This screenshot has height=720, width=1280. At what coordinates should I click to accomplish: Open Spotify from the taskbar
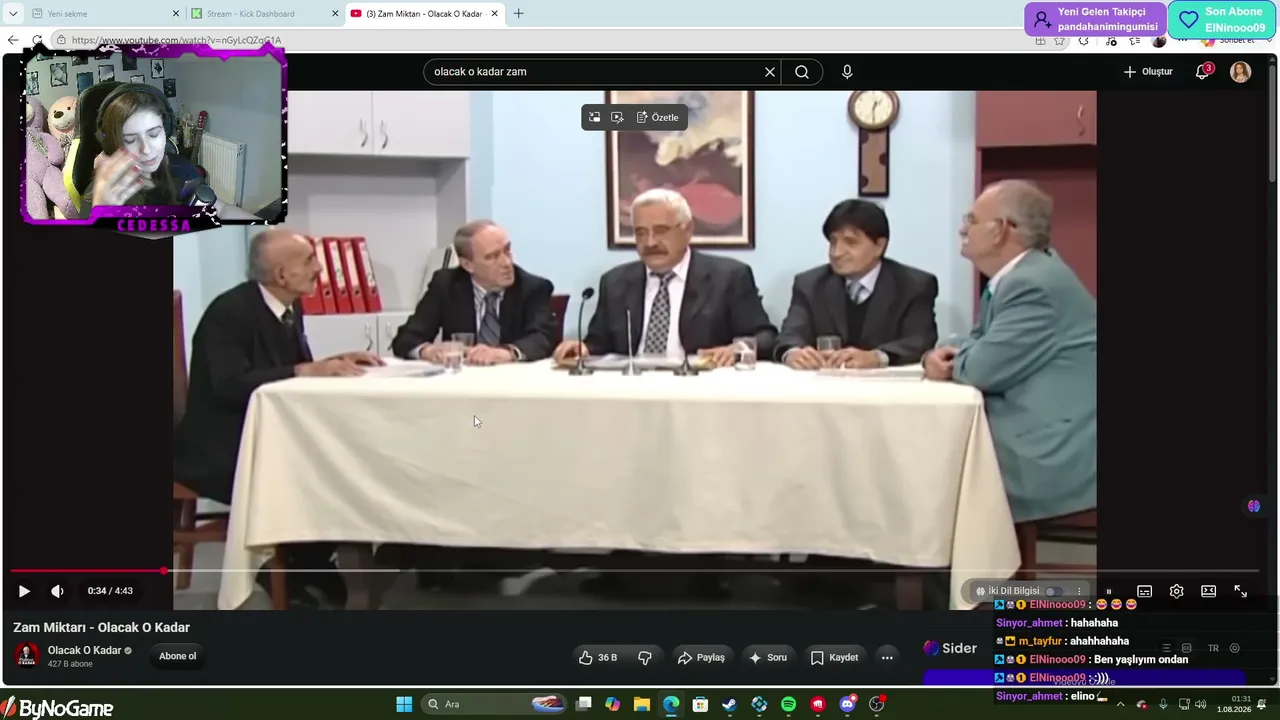[788, 704]
